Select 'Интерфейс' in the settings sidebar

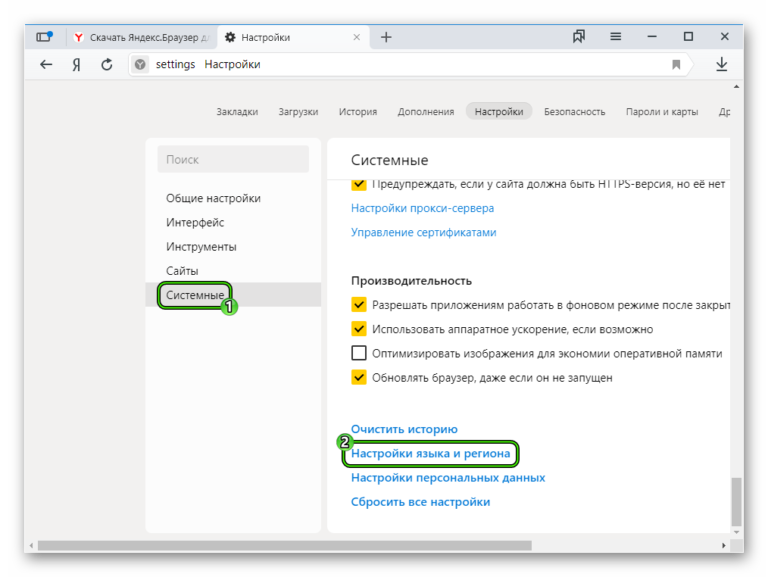(x=195, y=222)
